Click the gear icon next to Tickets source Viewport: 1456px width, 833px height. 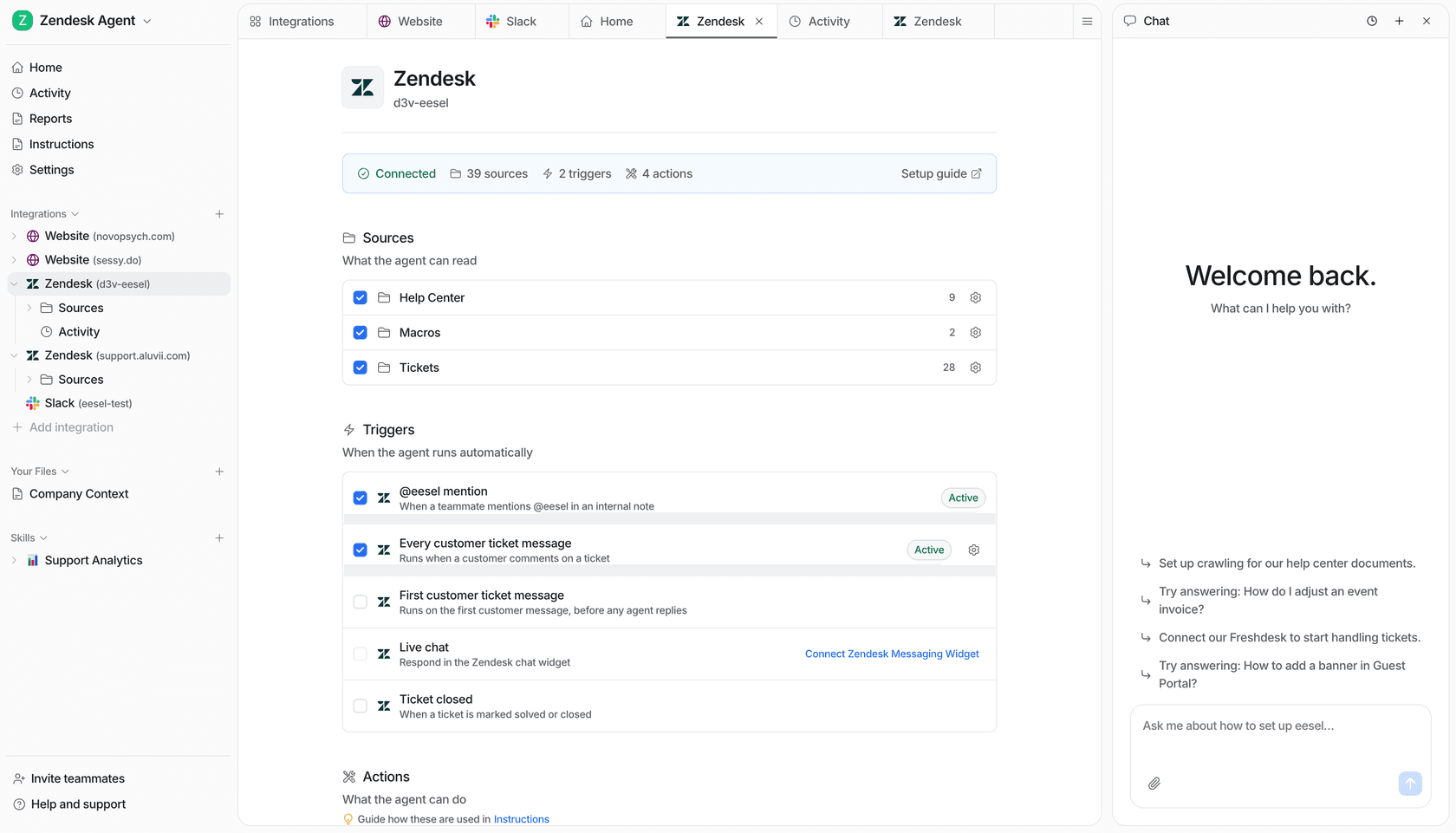pos(975,368)
